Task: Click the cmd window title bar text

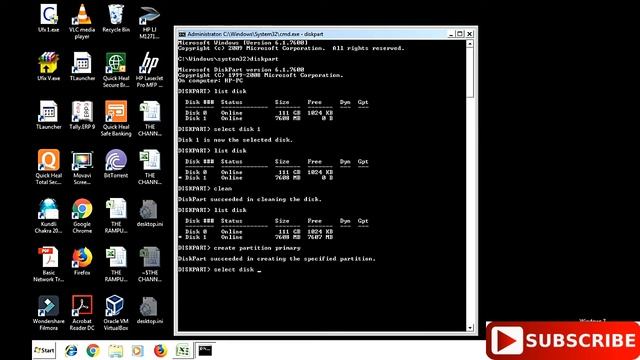Action: pyautogui.click(x=255, y=34)
